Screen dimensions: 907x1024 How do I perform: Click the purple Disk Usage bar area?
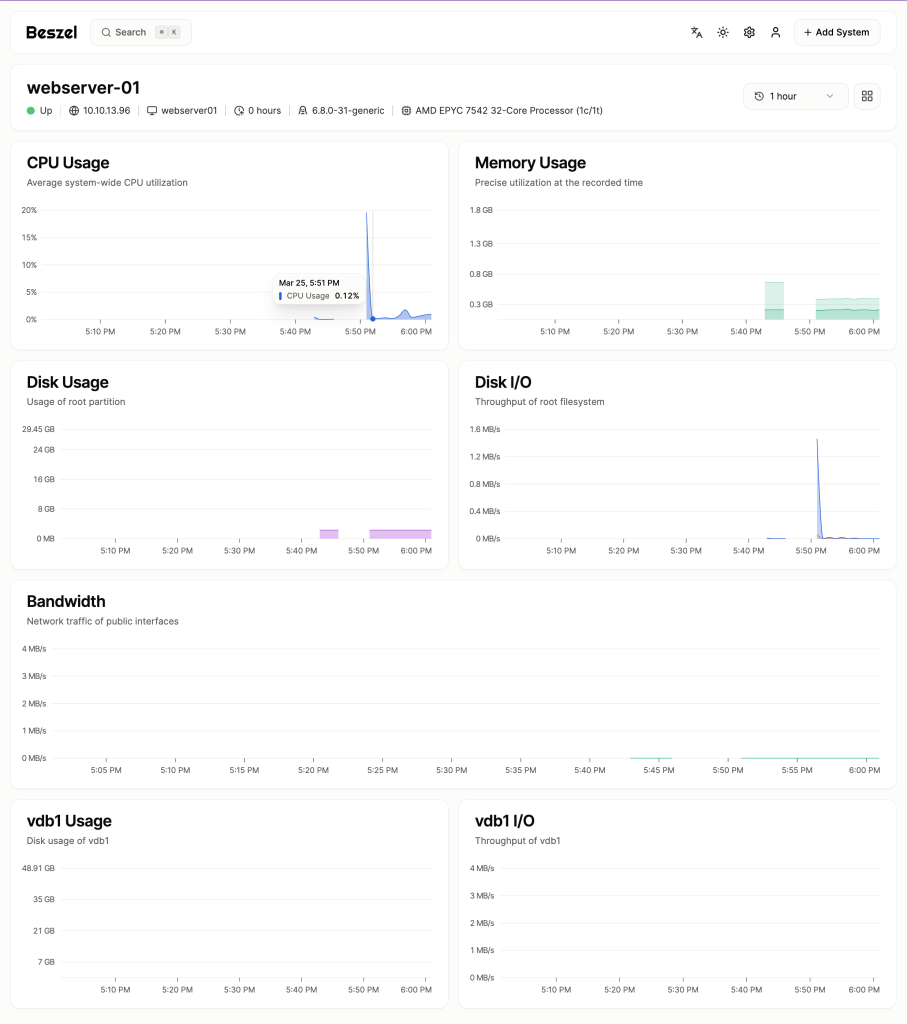(400, 534)
